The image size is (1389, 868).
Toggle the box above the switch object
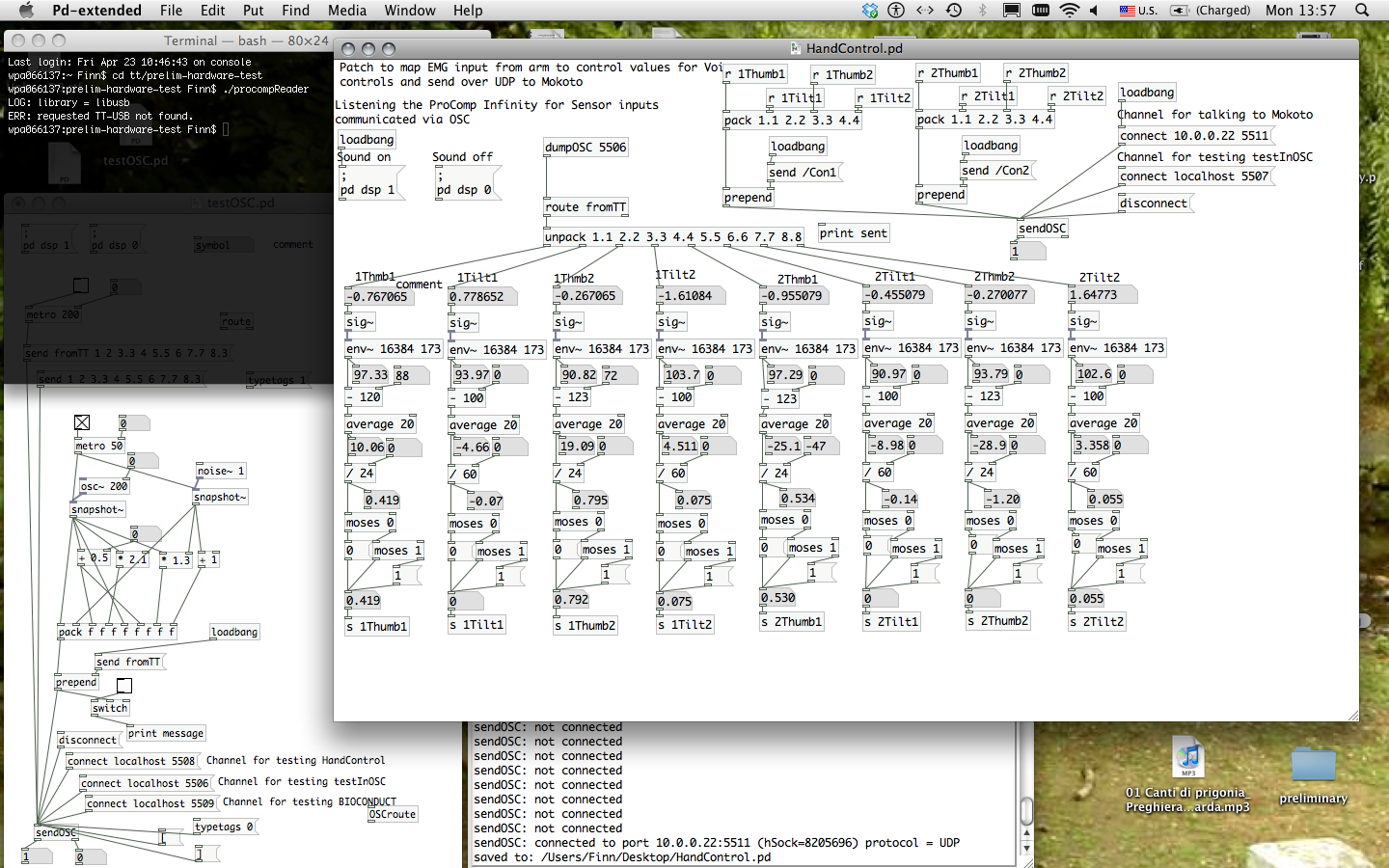click(123, 686)
